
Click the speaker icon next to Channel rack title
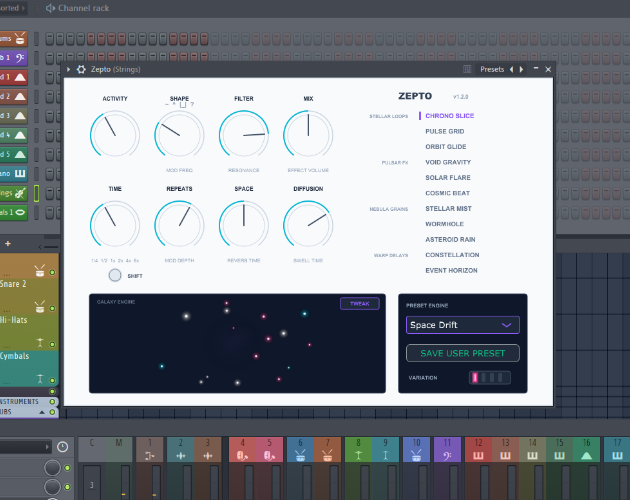(x=50, y=8)
